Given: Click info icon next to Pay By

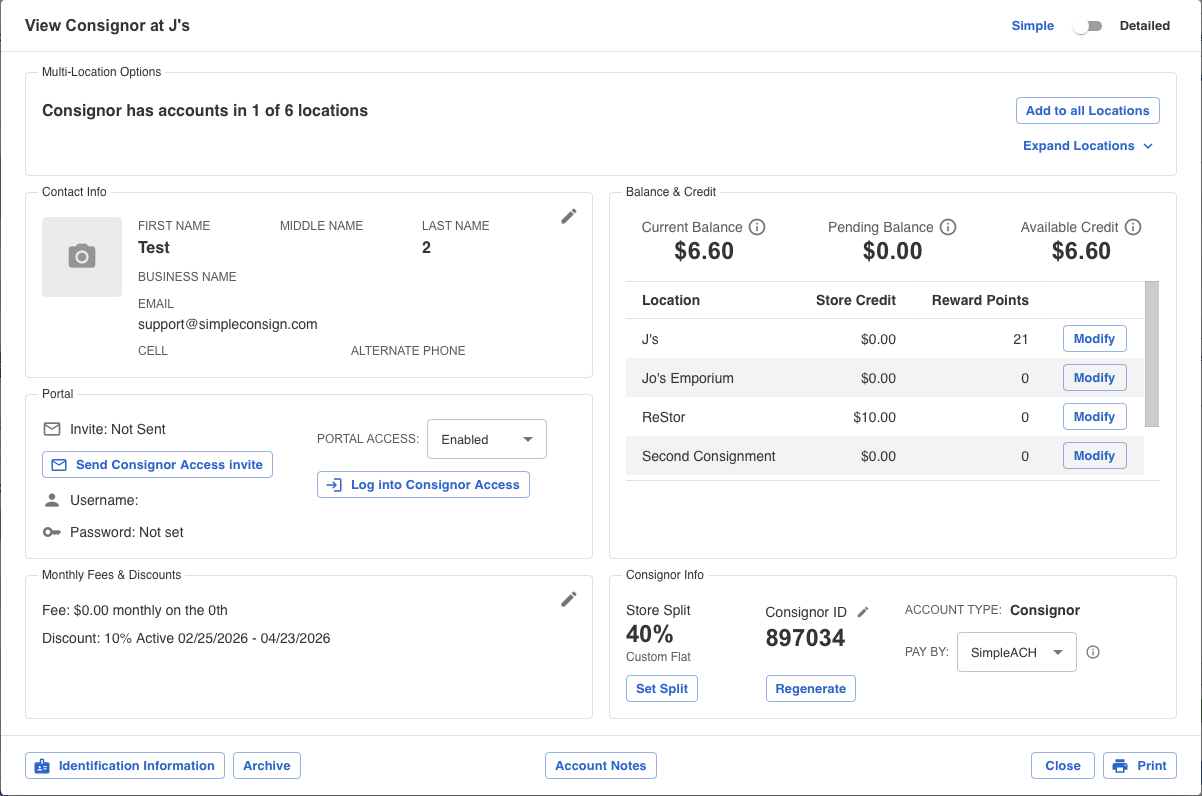Looking at the screenshot, I should (1093, 652).
